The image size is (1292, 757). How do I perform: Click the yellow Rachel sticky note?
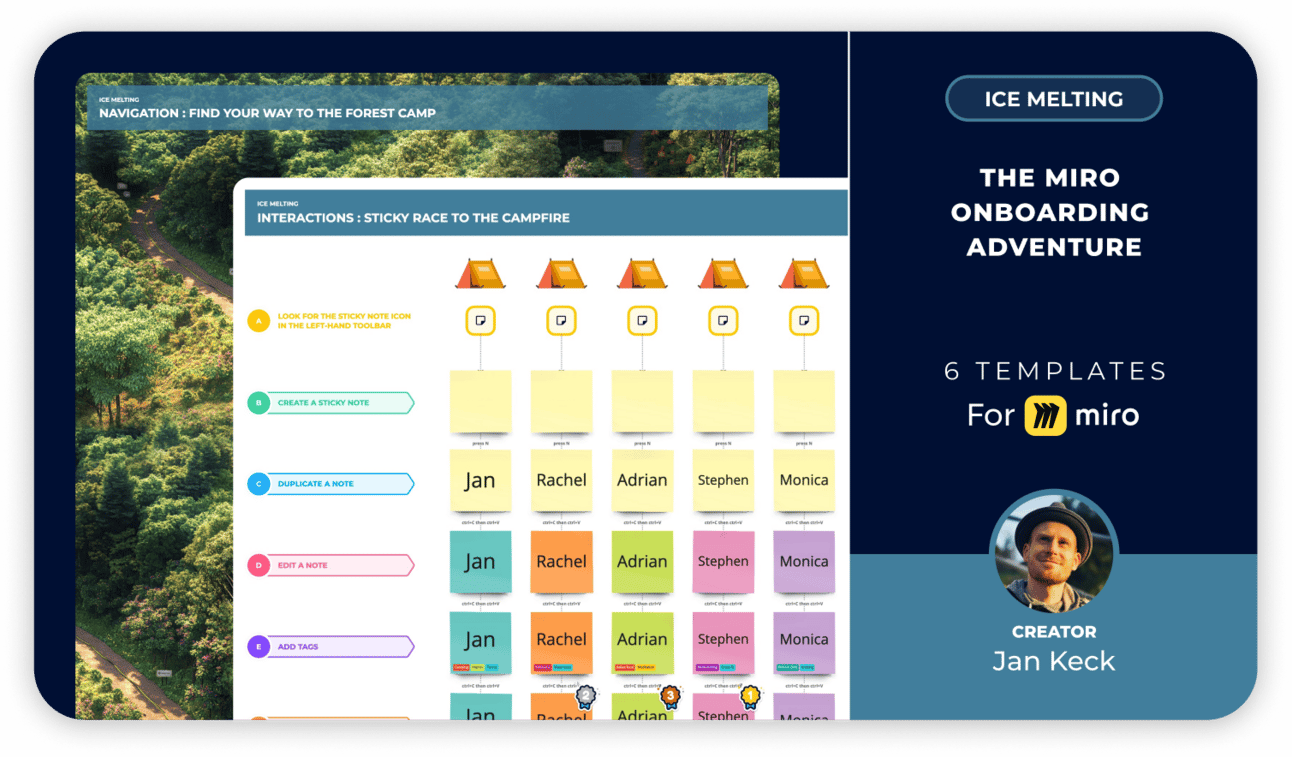[x=561, y=481]
